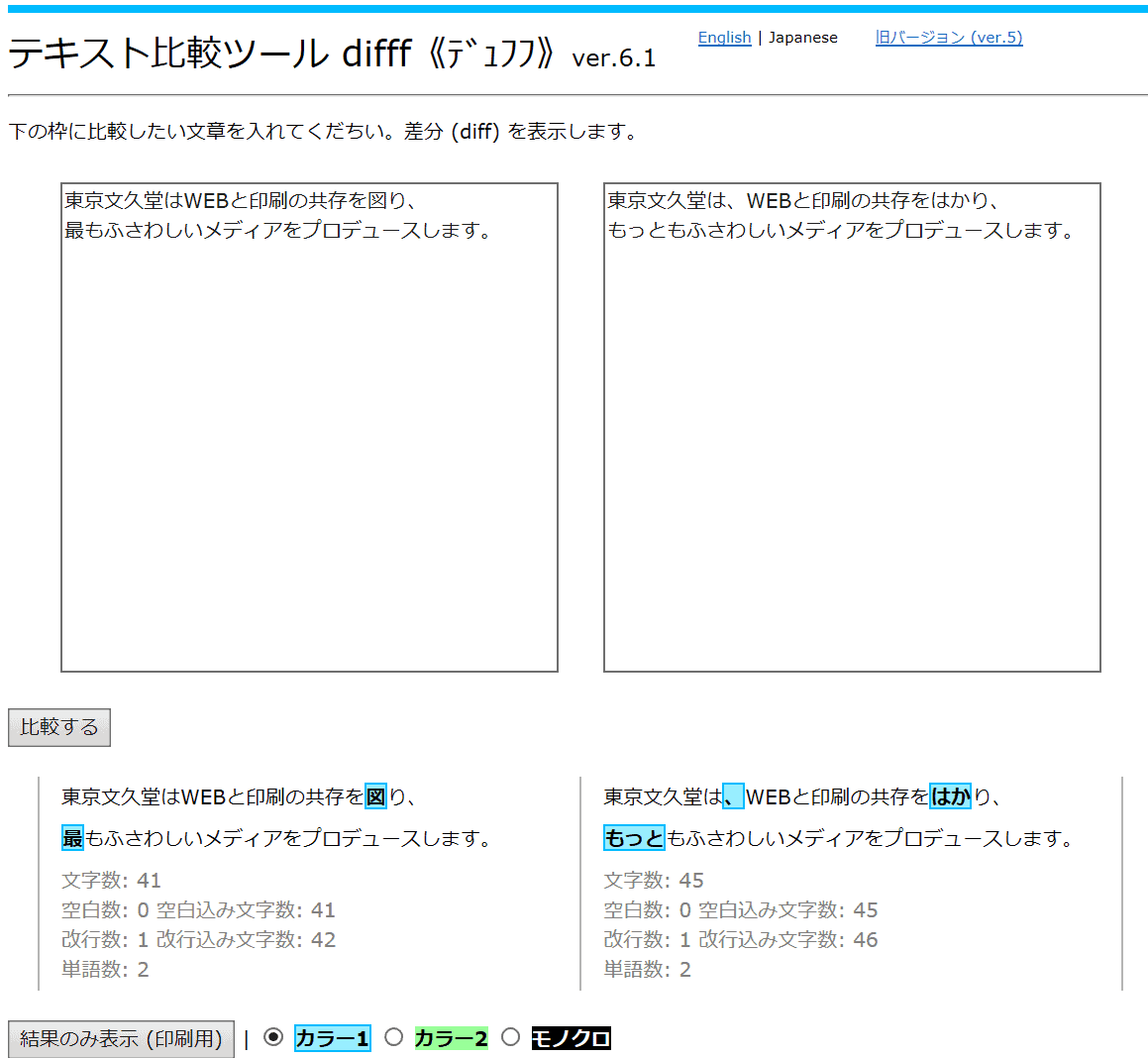Click the green カラー2 label swatch

tap(451, 1038)
